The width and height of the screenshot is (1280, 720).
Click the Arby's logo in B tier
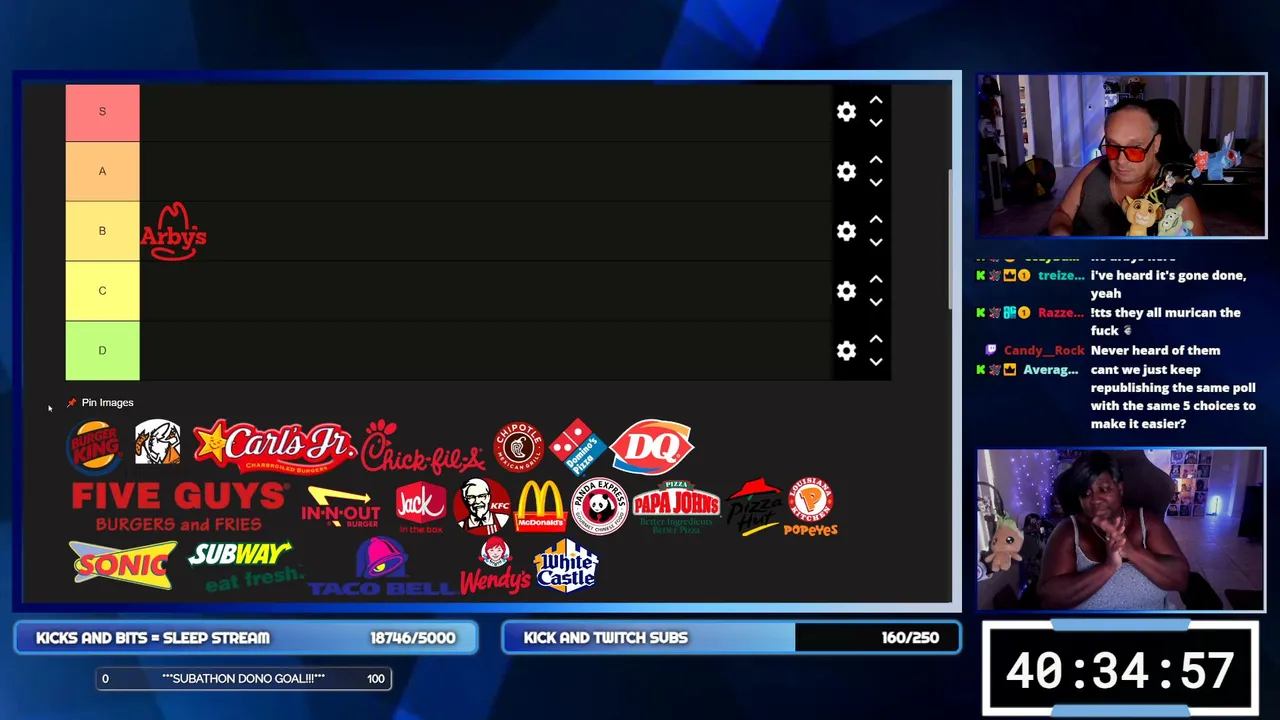[173, 231]
